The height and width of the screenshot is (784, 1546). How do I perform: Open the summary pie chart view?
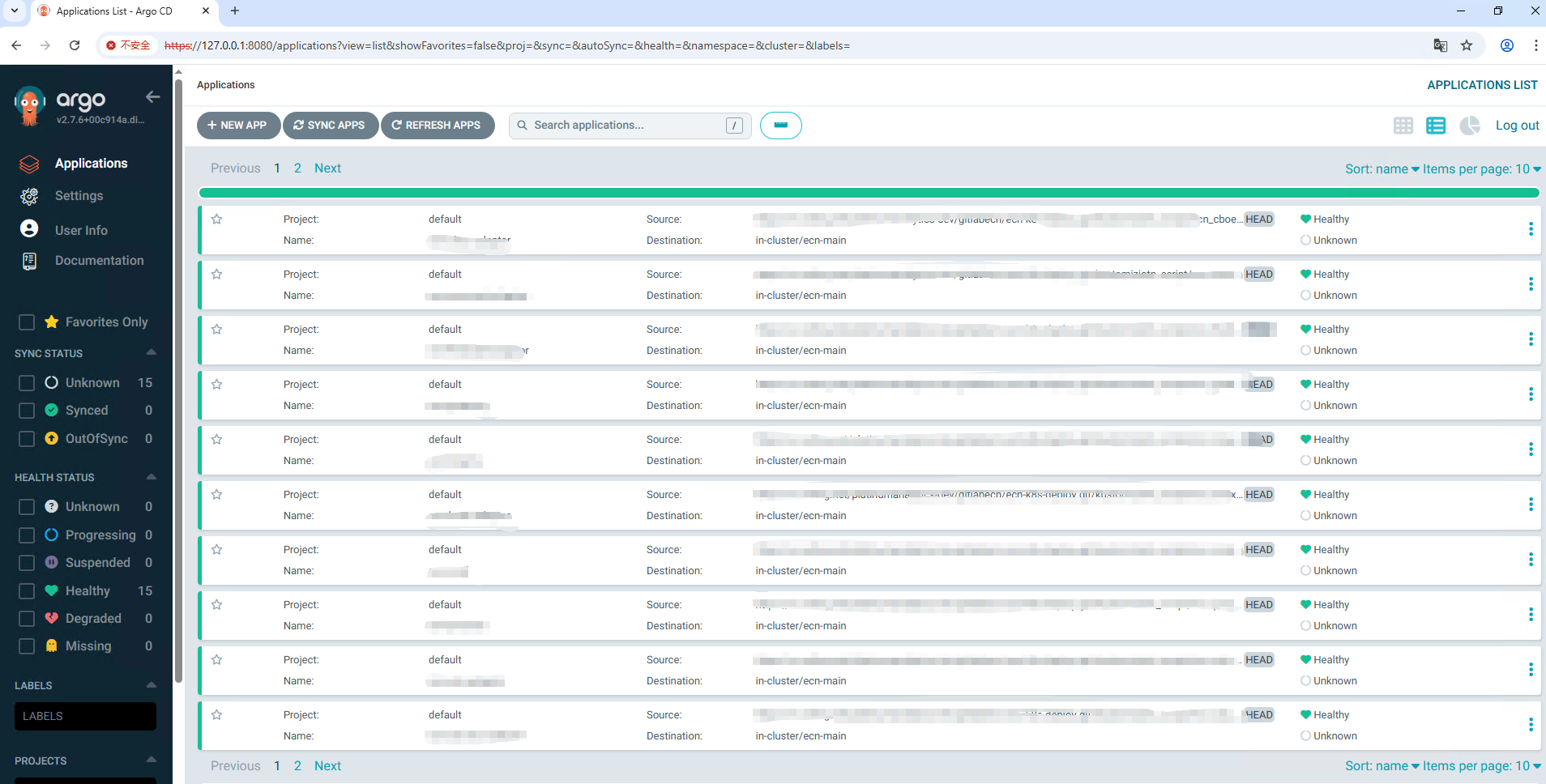click(1469, 126)
